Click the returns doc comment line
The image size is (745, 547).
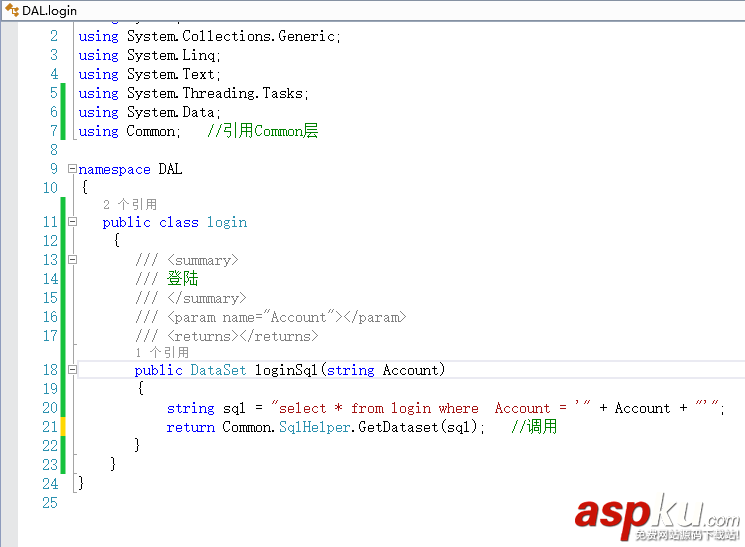point(227,336)
